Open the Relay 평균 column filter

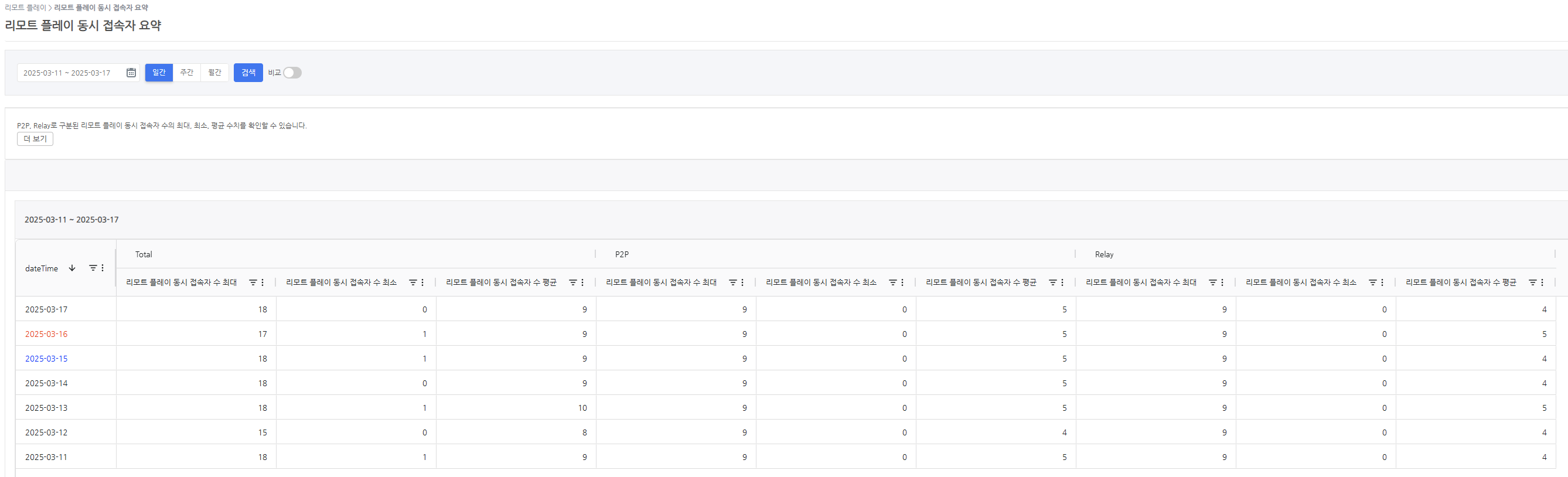coord(1532,282)
